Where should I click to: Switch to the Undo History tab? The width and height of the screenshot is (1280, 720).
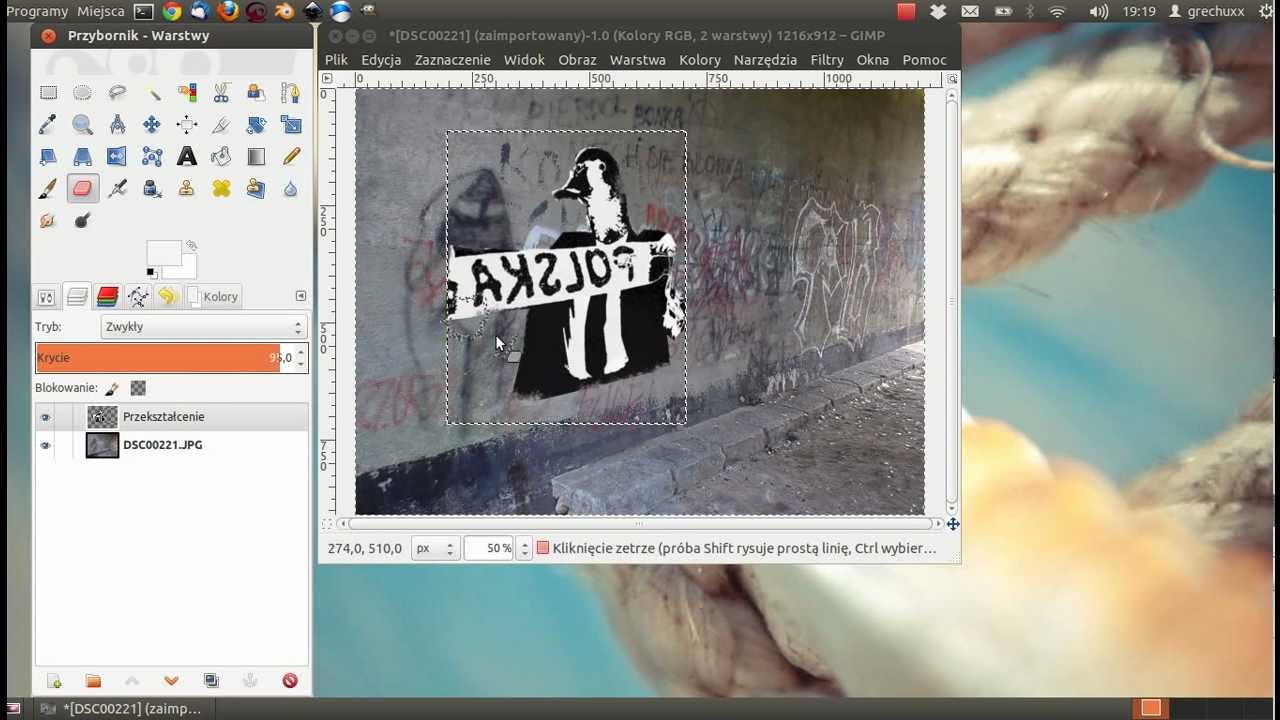(x=168, y=297)
